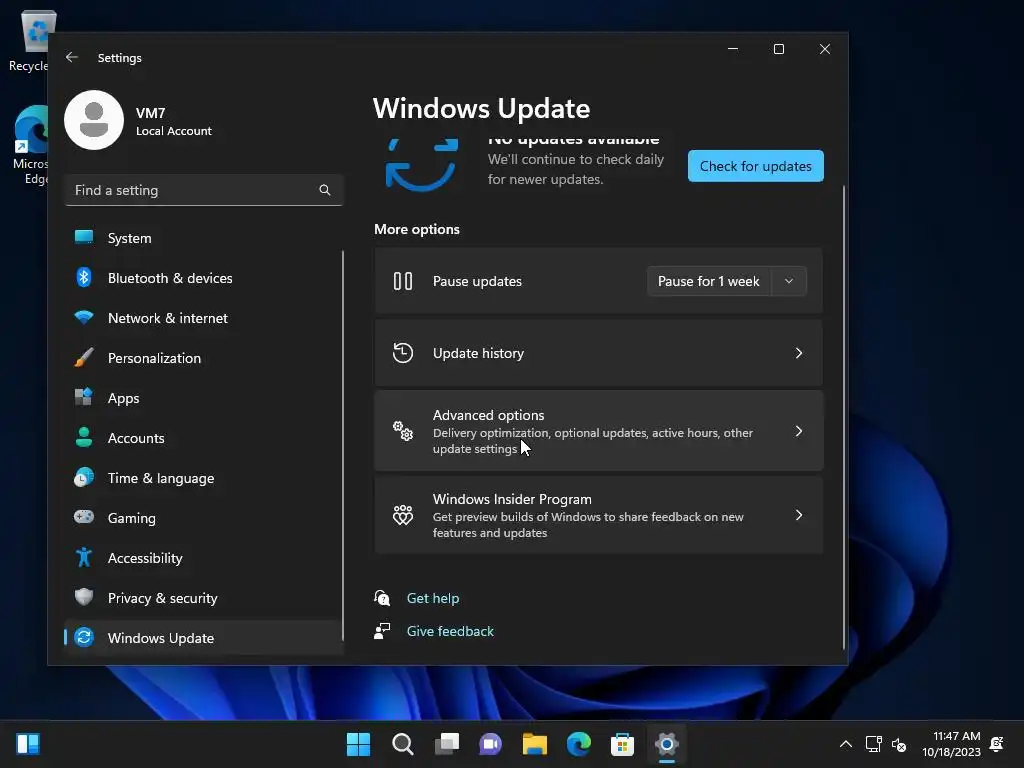
Task: Click the Time & language clock icon
Action: pyautogui.click(x=84, y=477)
